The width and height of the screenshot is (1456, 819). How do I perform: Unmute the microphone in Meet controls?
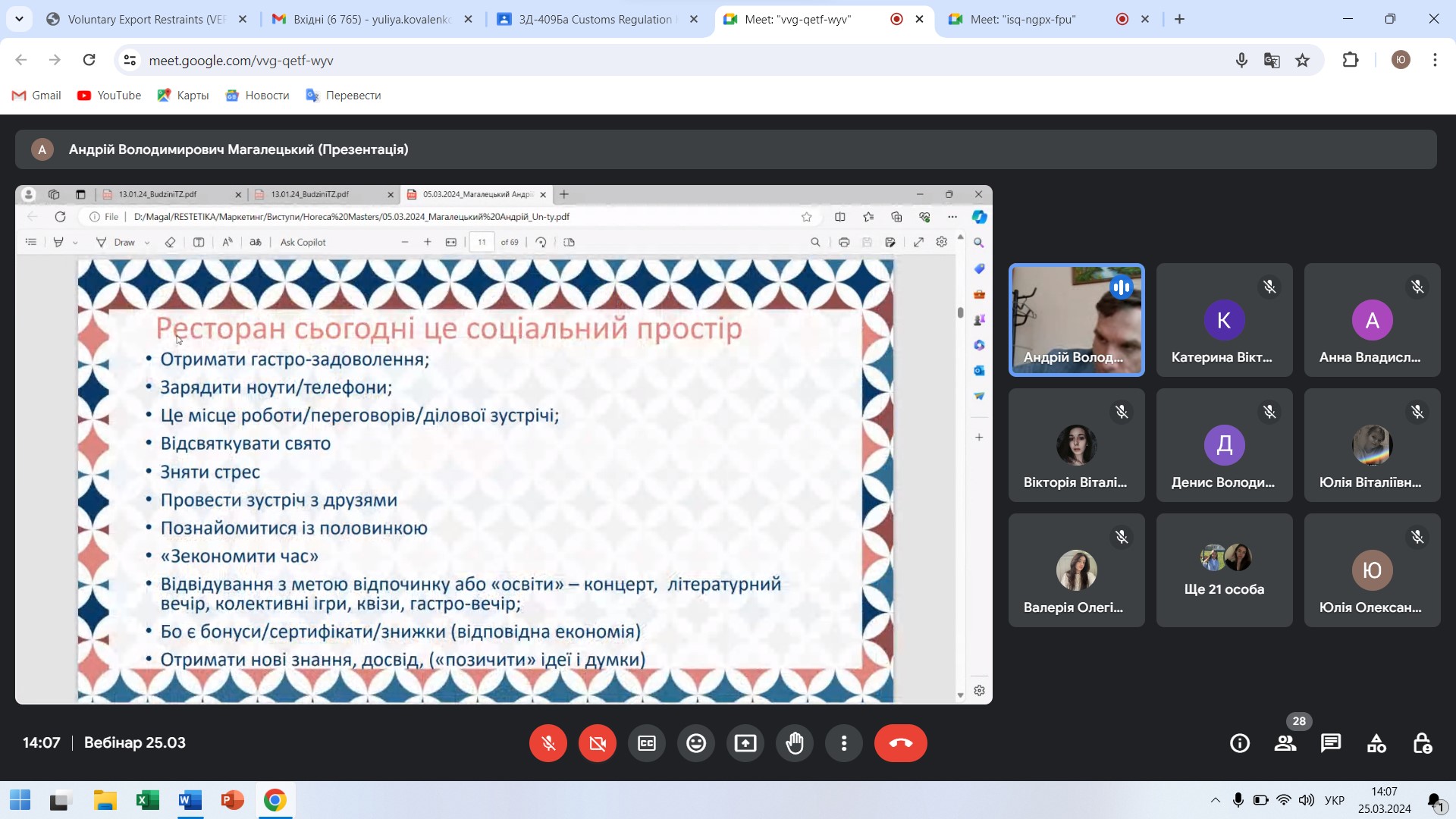tap(548, 743)
